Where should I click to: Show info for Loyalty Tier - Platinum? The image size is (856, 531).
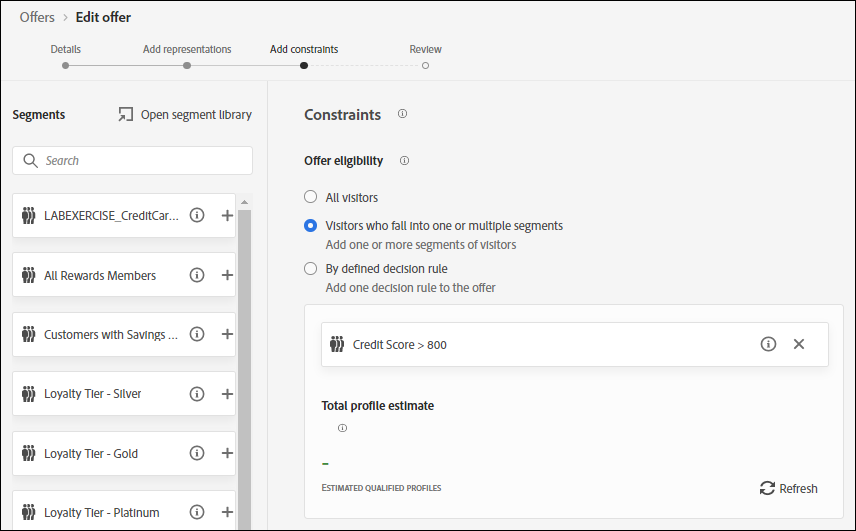click(x=197, y=512)
